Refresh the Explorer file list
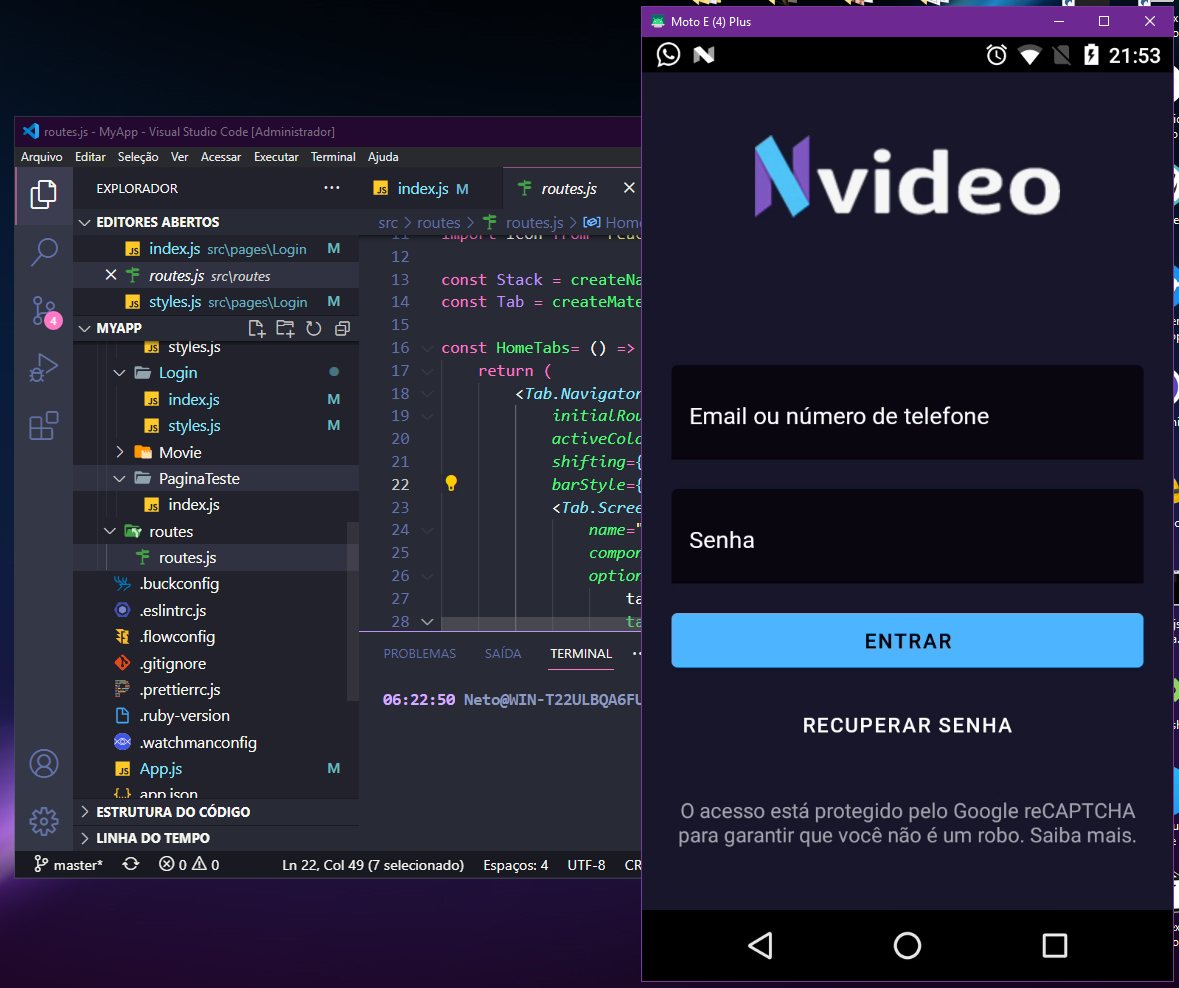The image size is (1179, 988). point(313,328)
